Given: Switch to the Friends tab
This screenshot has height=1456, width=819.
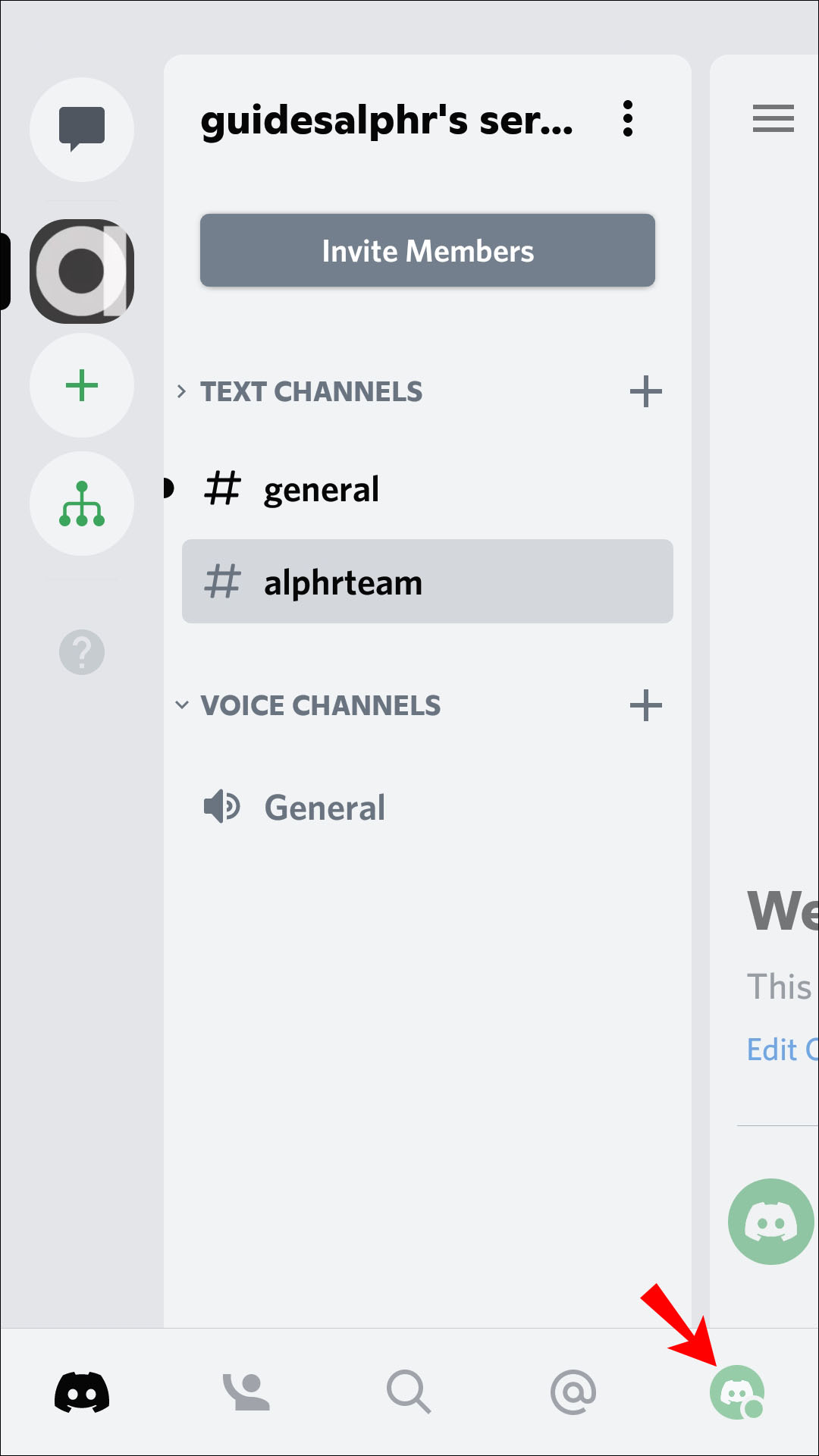Looking at the screenshot, I should click(x=246, y=1392).
